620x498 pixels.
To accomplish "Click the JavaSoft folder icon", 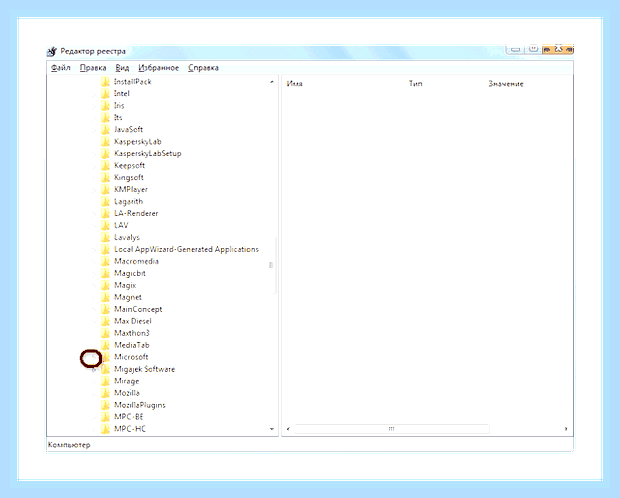I will click(x=105, y=129).
